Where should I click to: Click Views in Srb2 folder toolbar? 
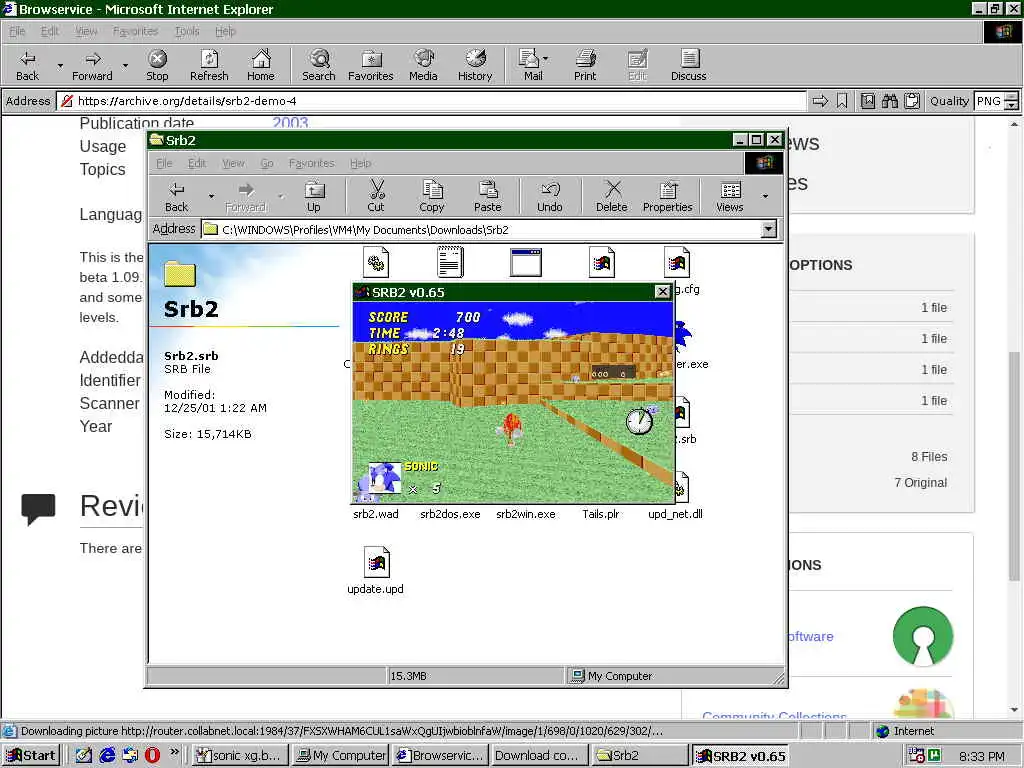tap(730, 197)
